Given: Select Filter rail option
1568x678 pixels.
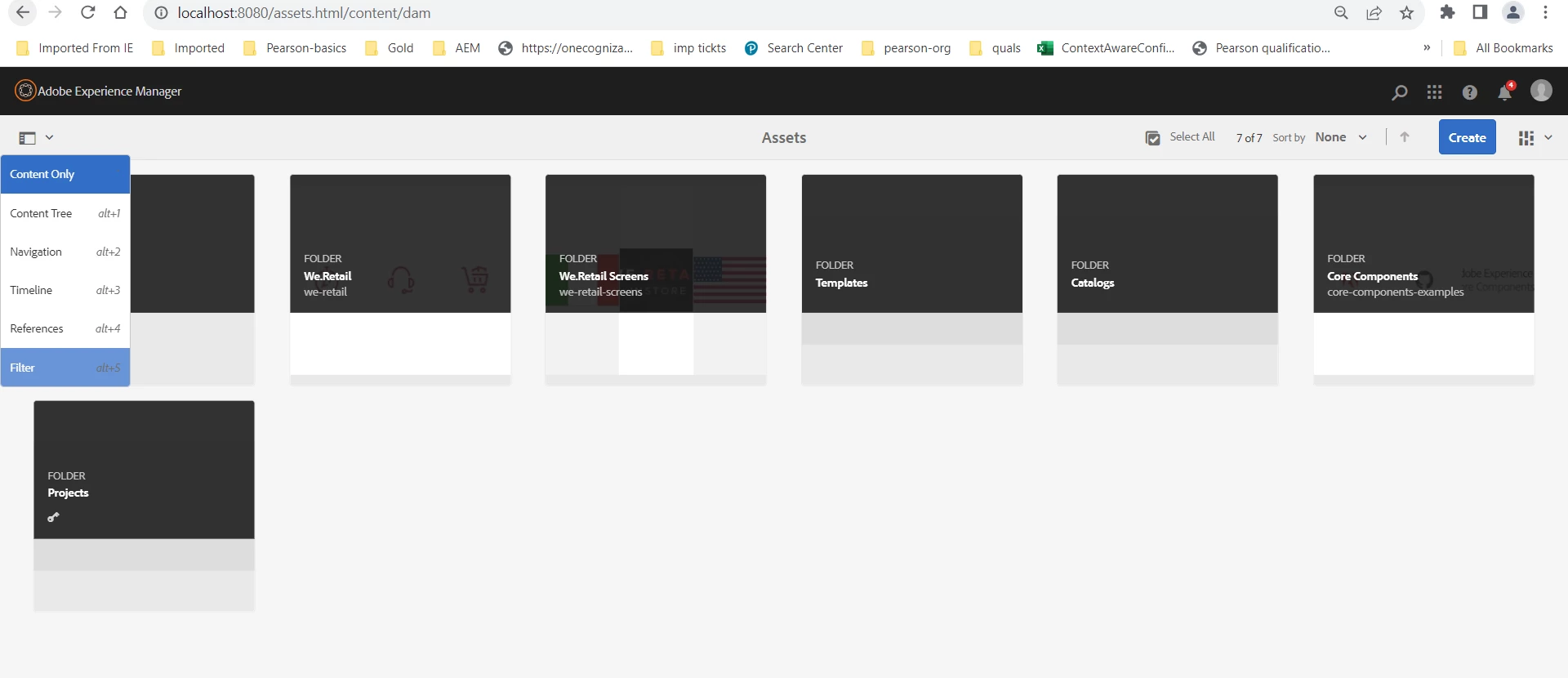Looking at the screenshot, I should coord(65,368).
